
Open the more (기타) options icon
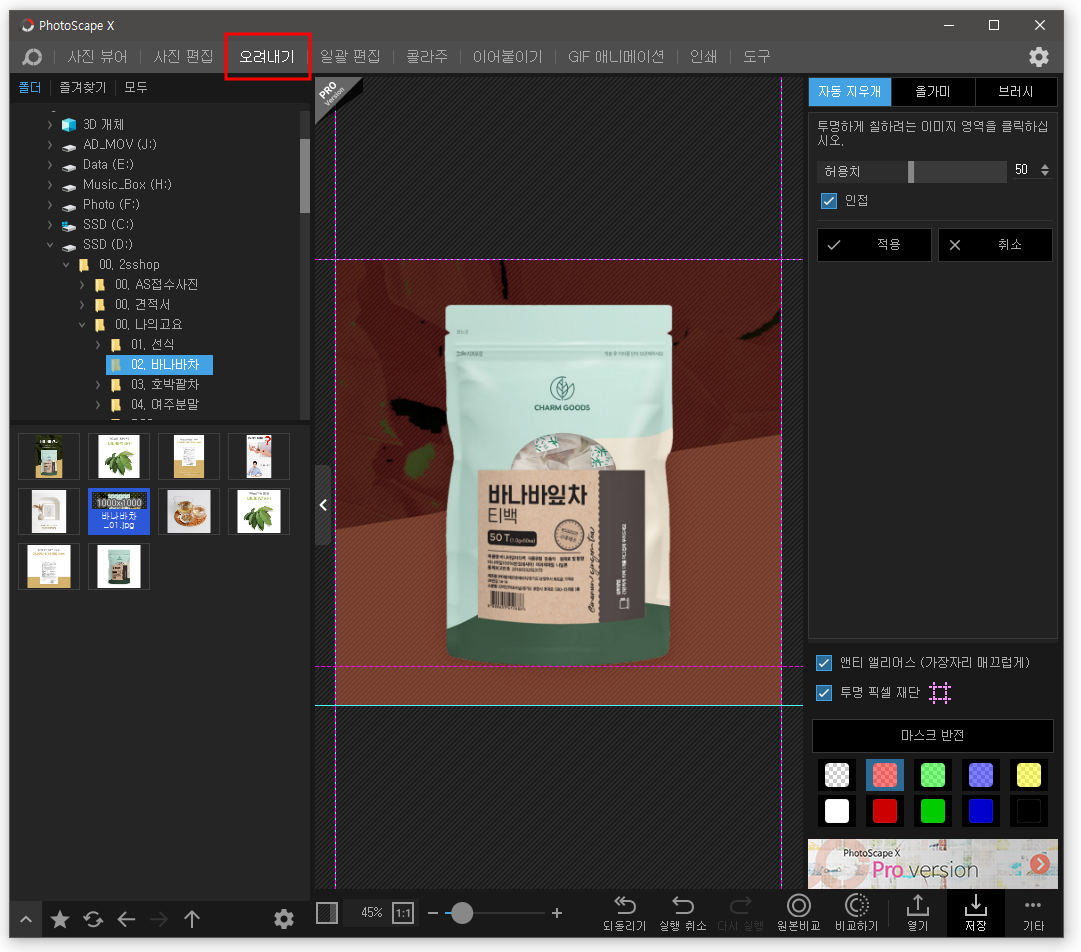[x=1033, y=905]
